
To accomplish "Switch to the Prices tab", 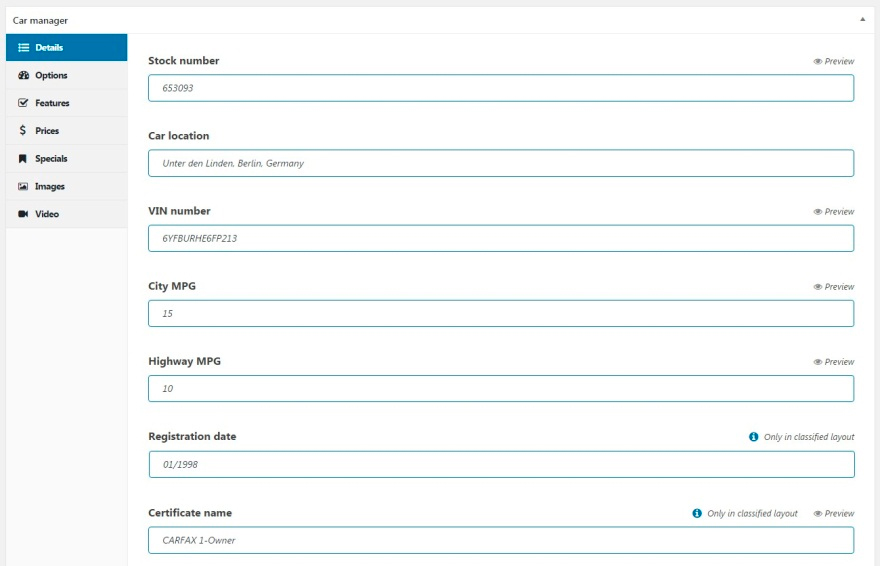I will [x=47, y=131].
